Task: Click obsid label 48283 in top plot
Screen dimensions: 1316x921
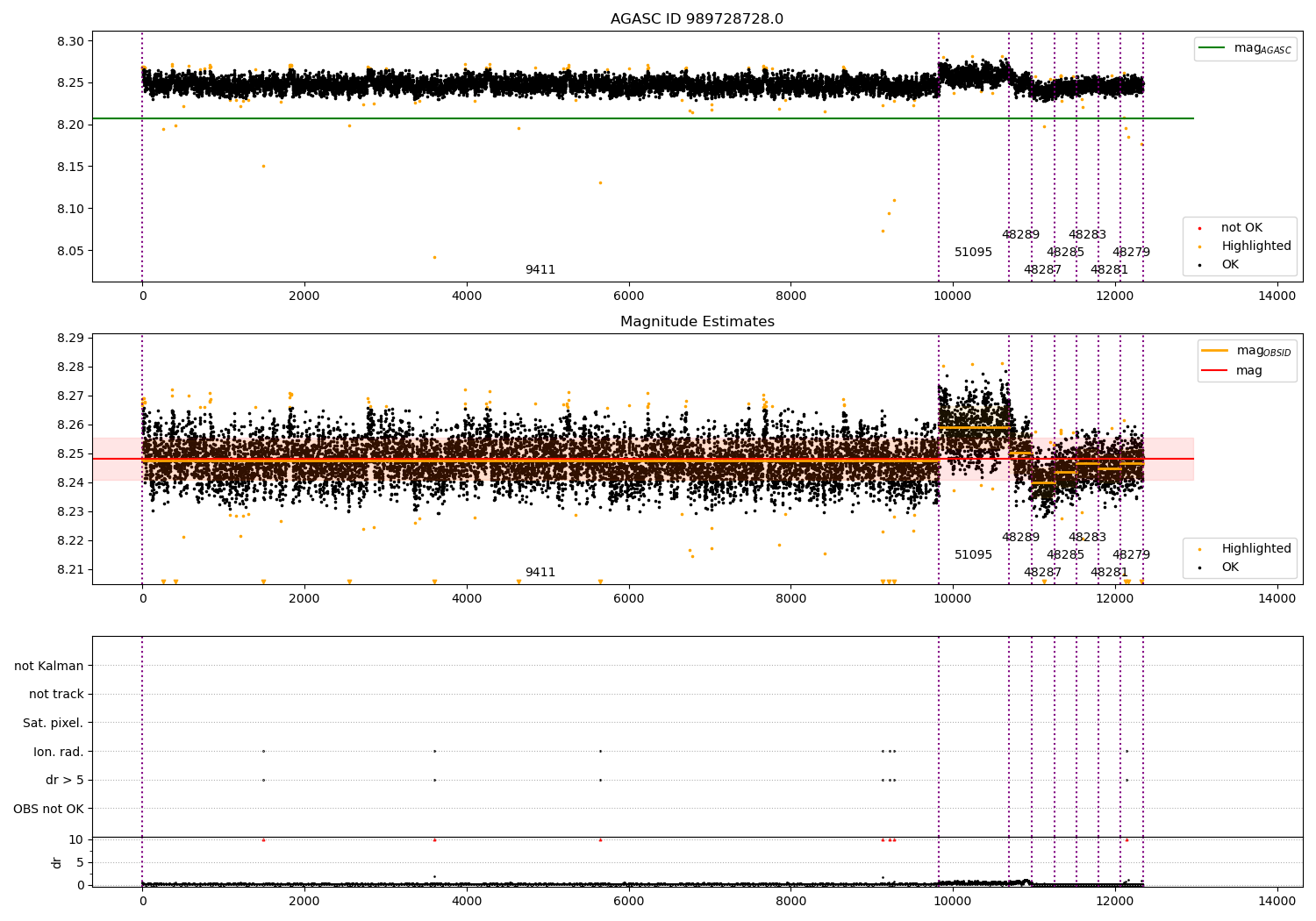Action: [x=1087, y=235]
